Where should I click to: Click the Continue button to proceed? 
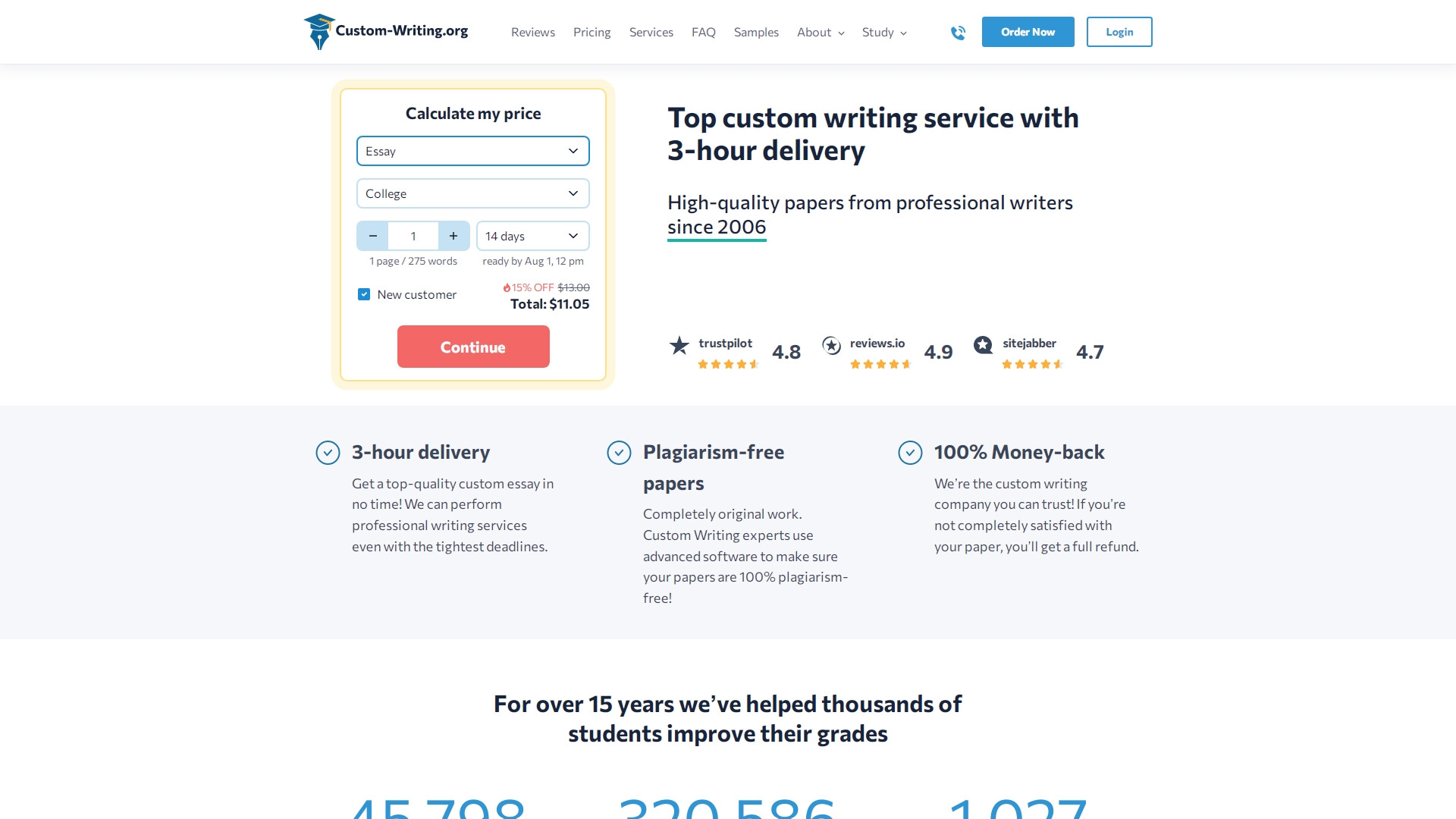[x=473, y=346]
